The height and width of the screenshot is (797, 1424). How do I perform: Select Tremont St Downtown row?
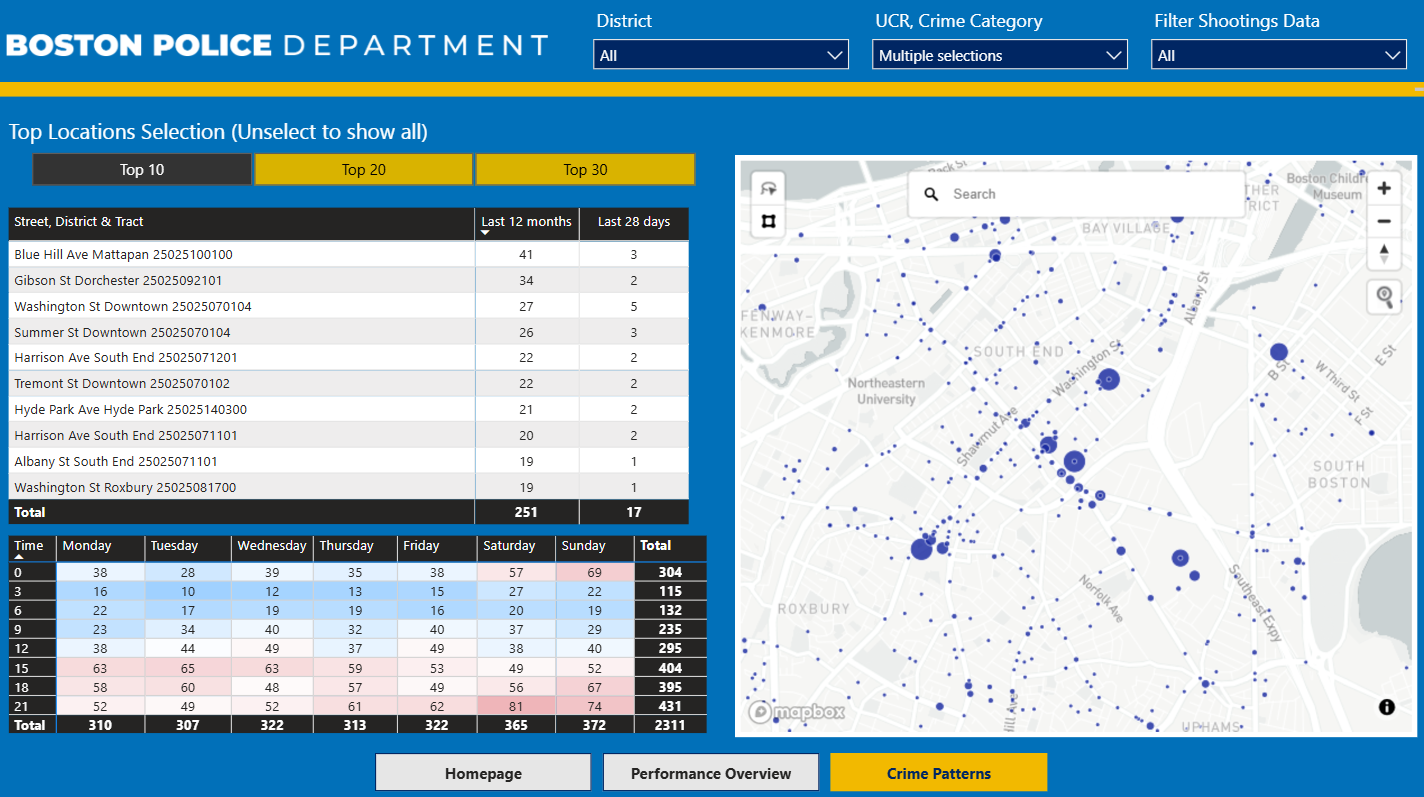(349, 384)
